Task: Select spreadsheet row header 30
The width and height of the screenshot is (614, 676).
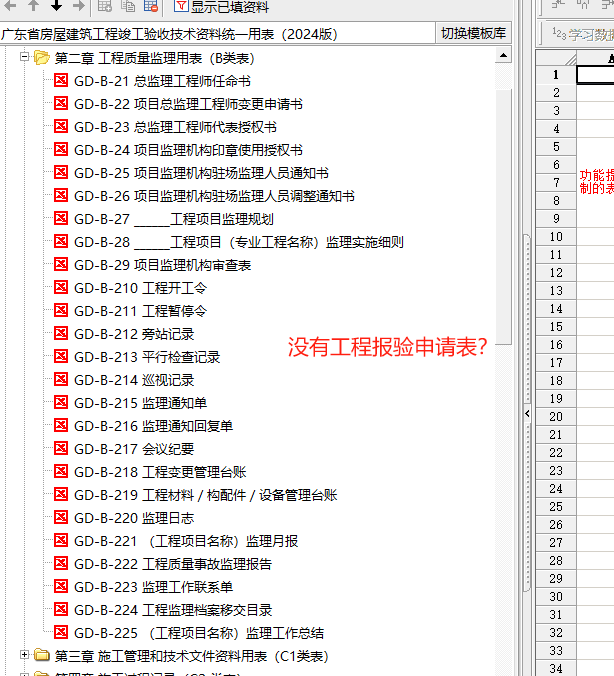Action: tap(556, 597)
